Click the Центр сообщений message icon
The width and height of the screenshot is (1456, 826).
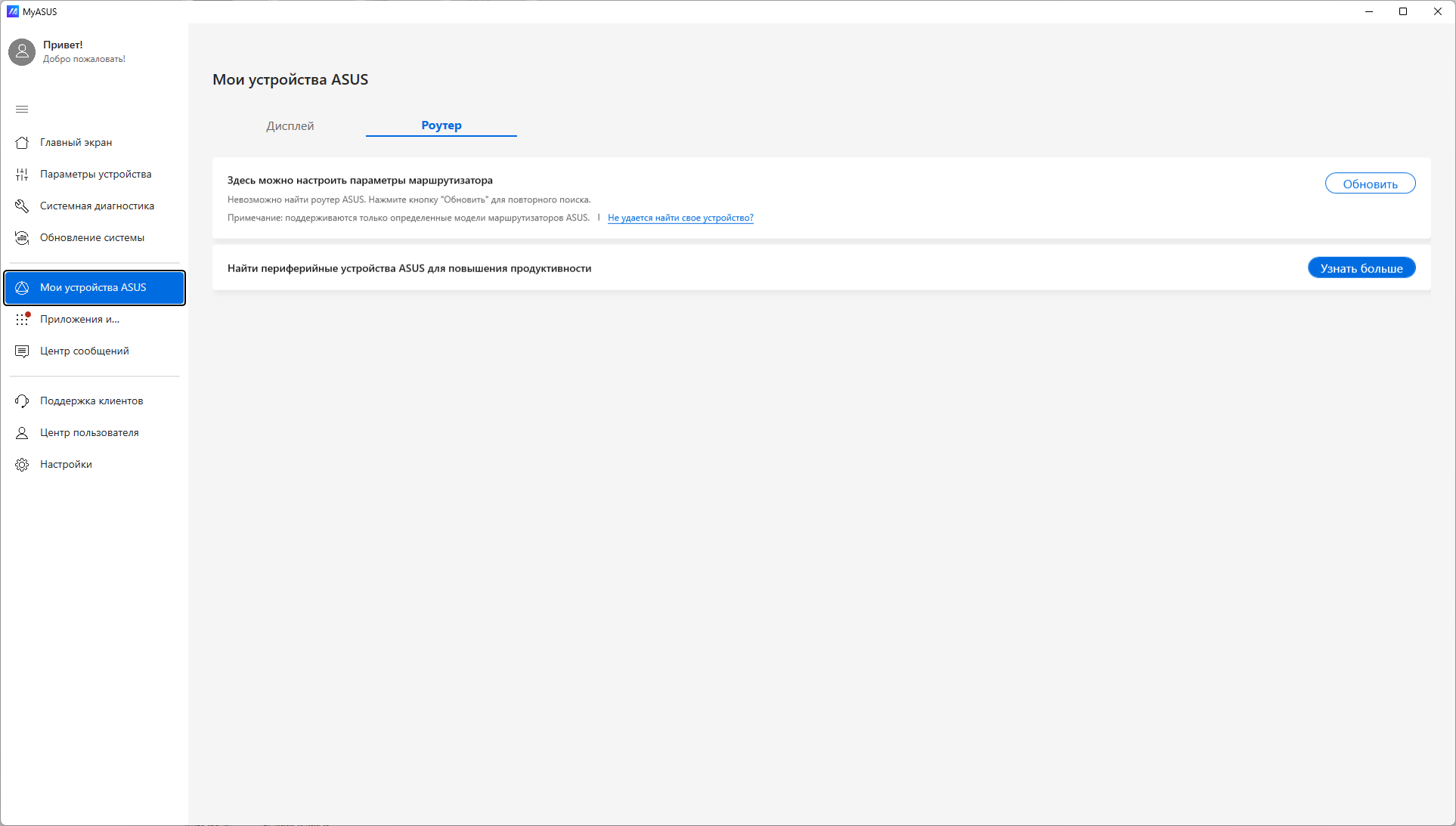[x=22, y=351]
